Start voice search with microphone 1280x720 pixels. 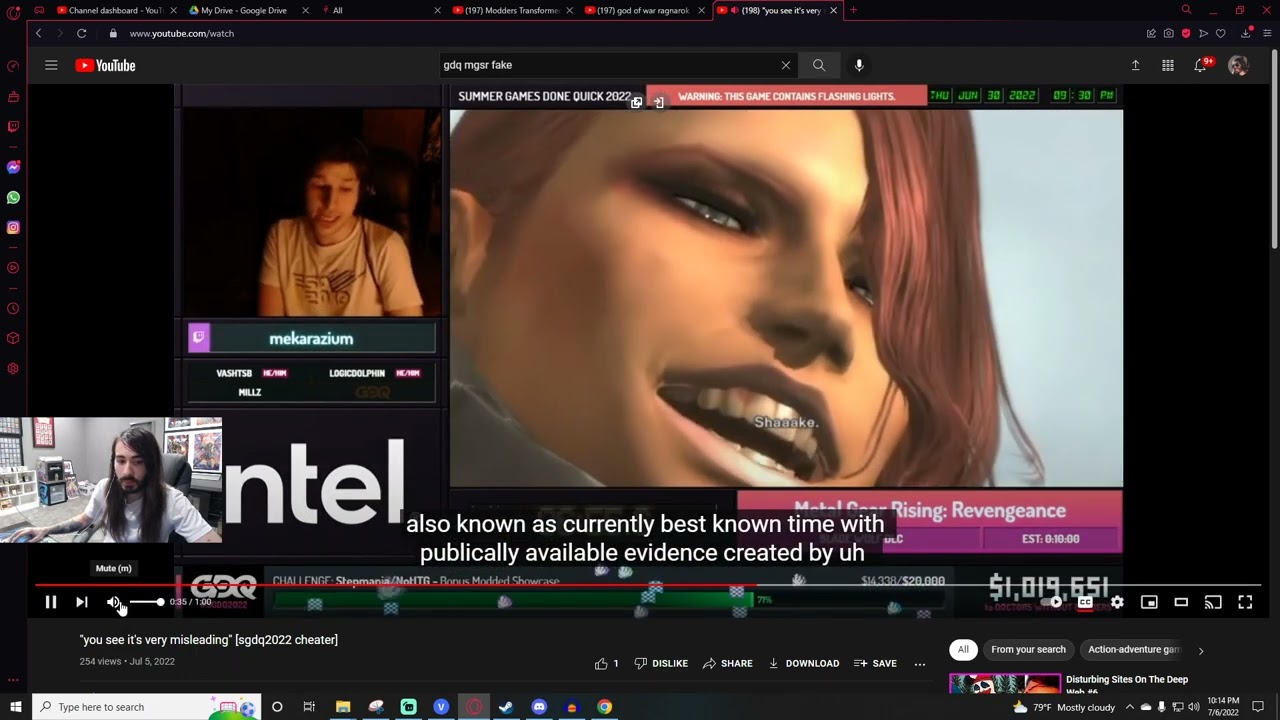(859, 65)
